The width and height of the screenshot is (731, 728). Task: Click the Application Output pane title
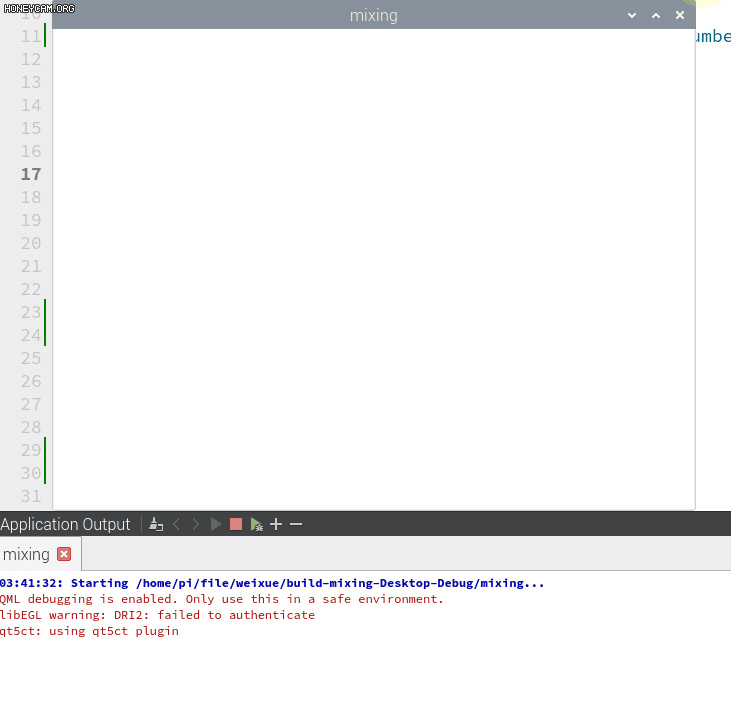(66, 524)
